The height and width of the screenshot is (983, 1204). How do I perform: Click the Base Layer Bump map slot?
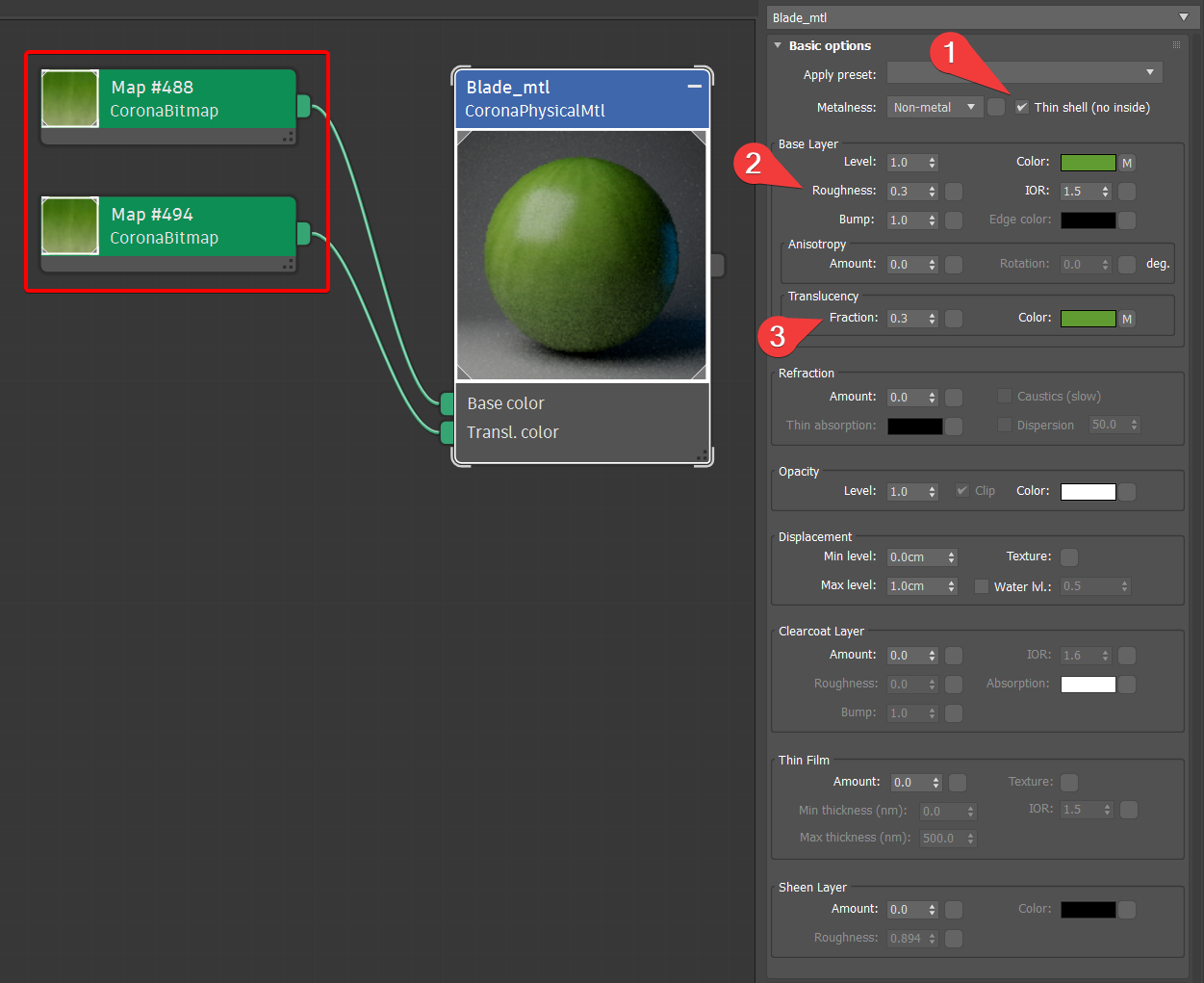click(x=954, y=220)
